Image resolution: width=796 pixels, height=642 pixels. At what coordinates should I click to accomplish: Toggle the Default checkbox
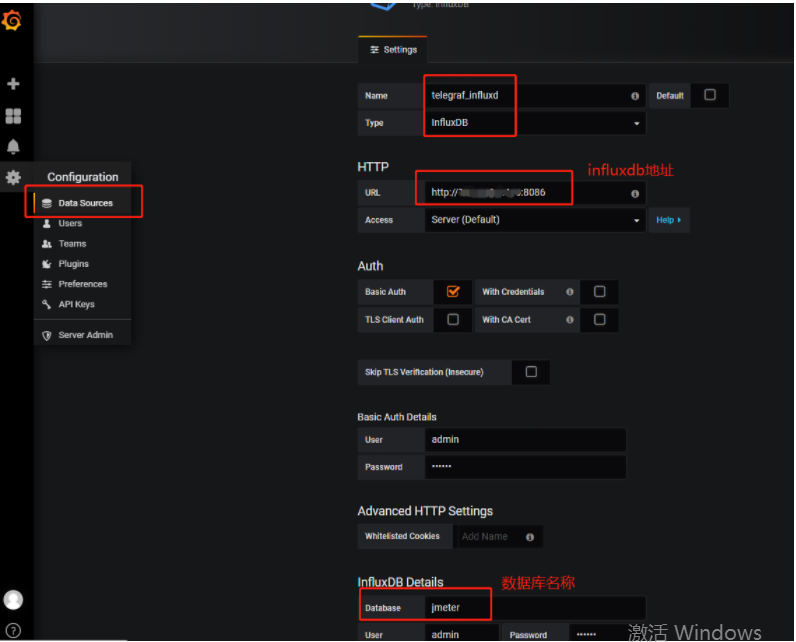pos(710,95)
